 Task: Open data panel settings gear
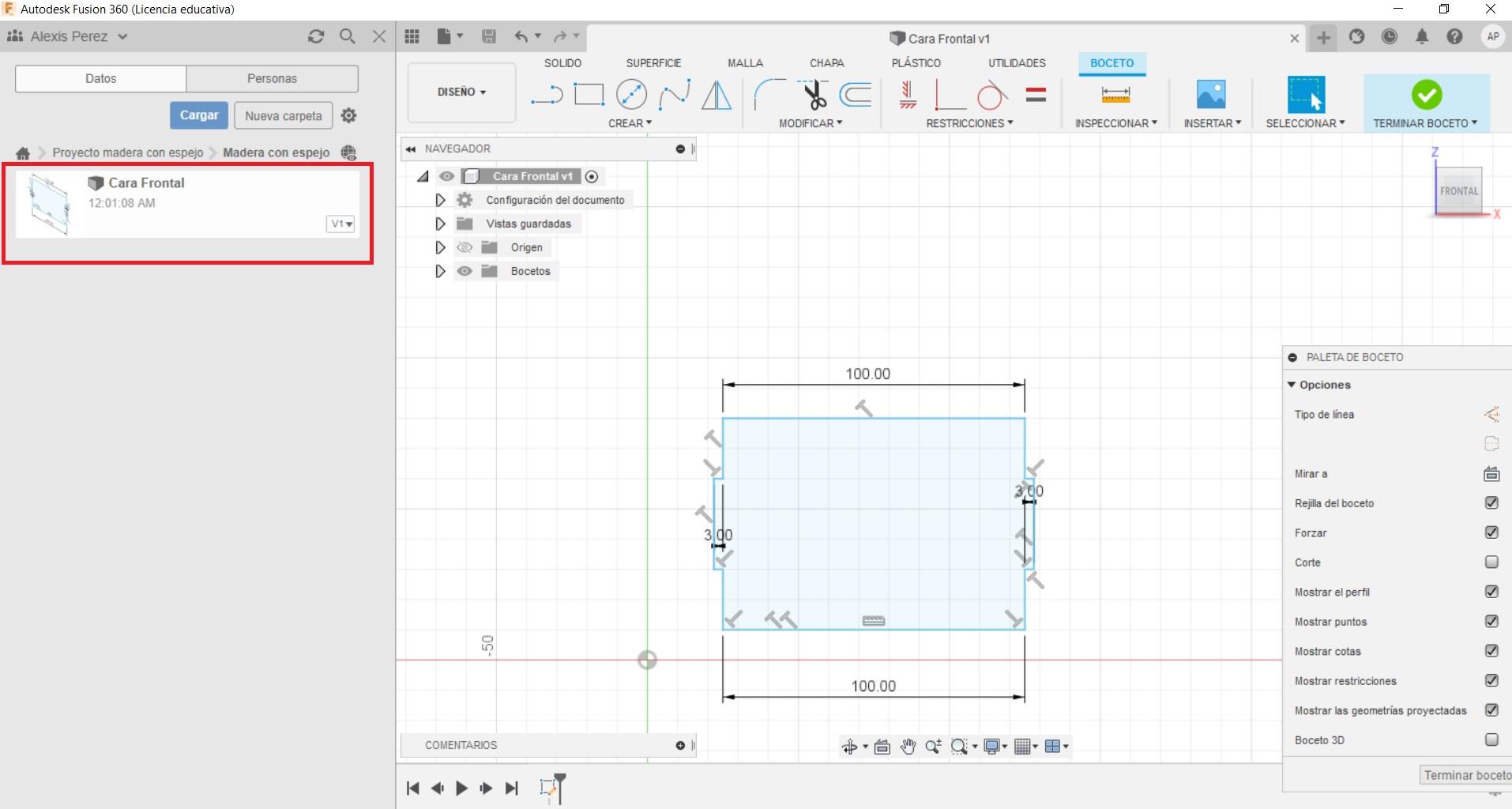click(x=348, y=115)
